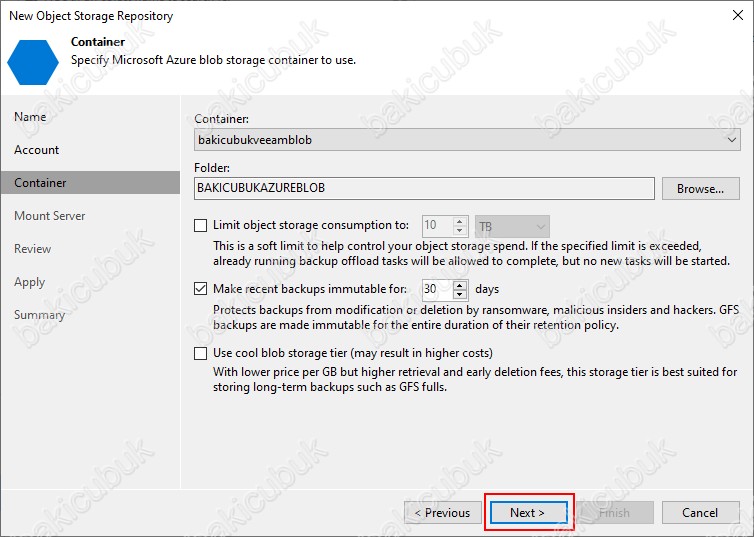
Task: Select the Container step in sidebar
Action: point(40,183)
